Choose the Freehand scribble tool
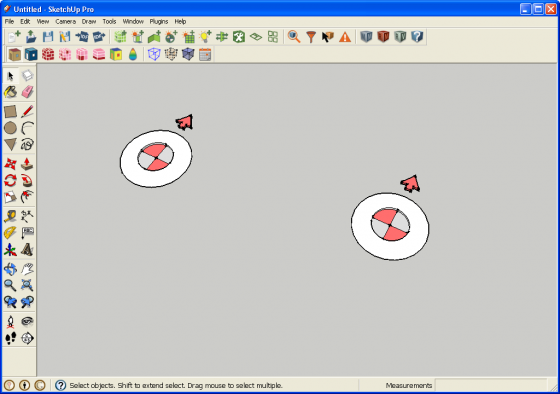Image resolution: width=560 pixels, height=394 pixels. [x=27, y=144]
